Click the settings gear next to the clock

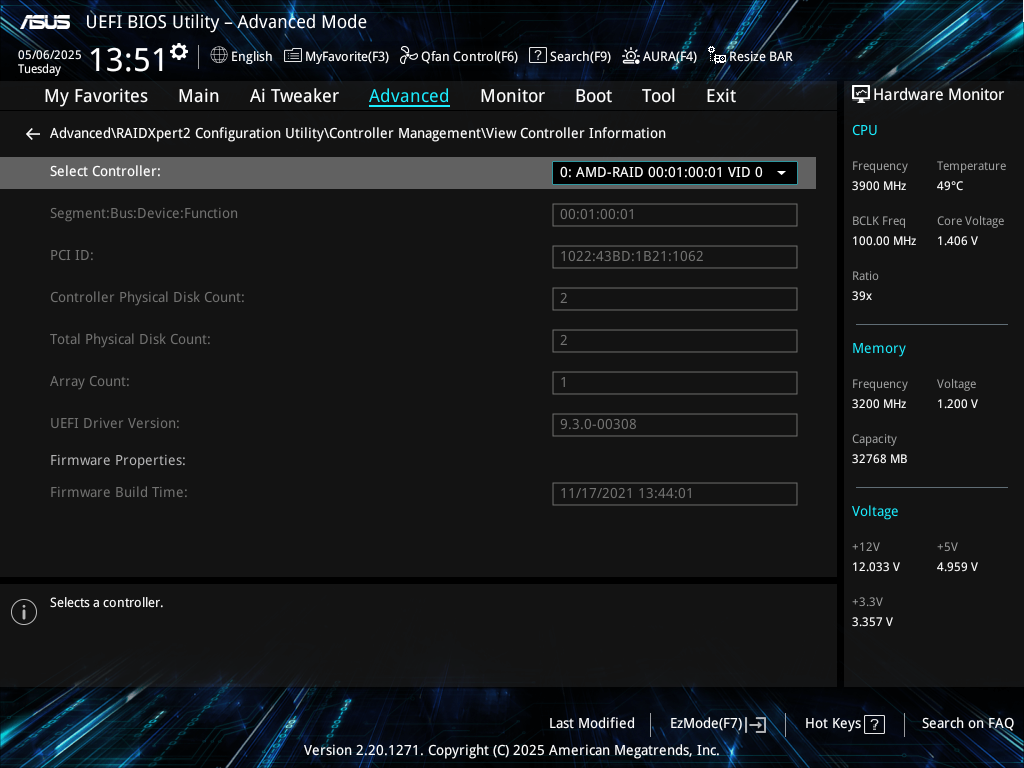tap(179, 52)
